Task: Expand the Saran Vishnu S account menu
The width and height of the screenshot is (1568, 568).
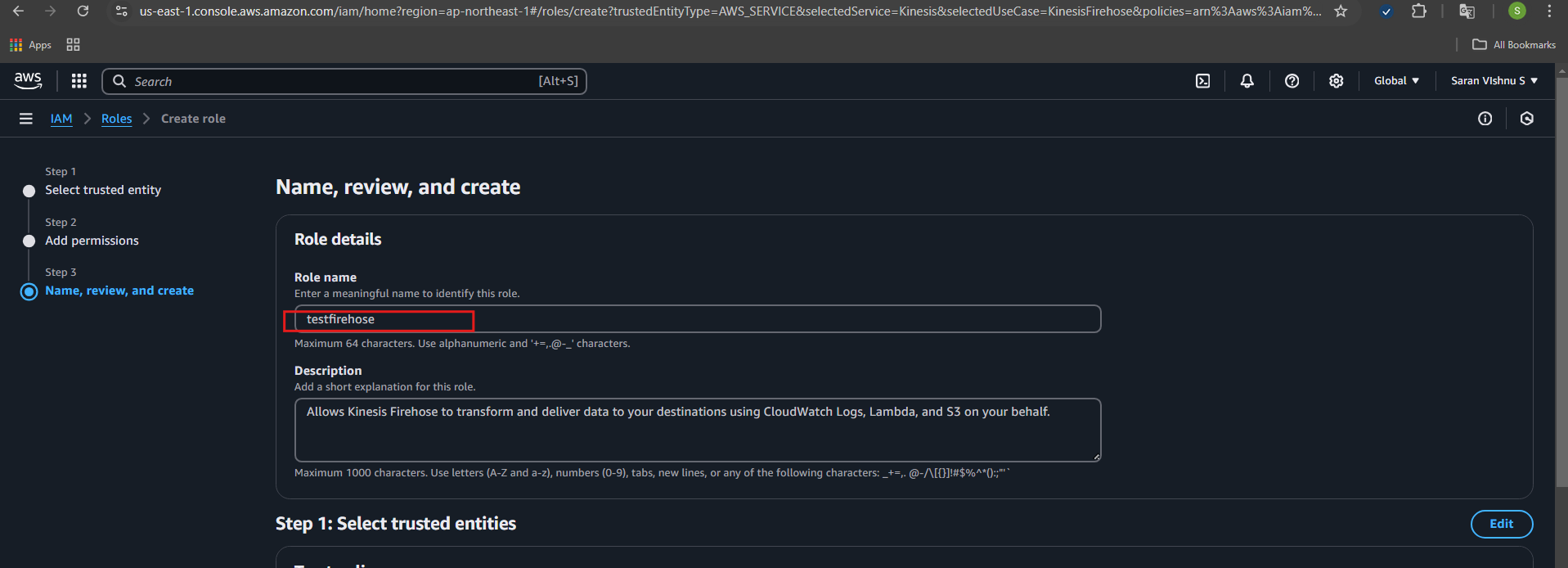Action: pos(1494,81)
